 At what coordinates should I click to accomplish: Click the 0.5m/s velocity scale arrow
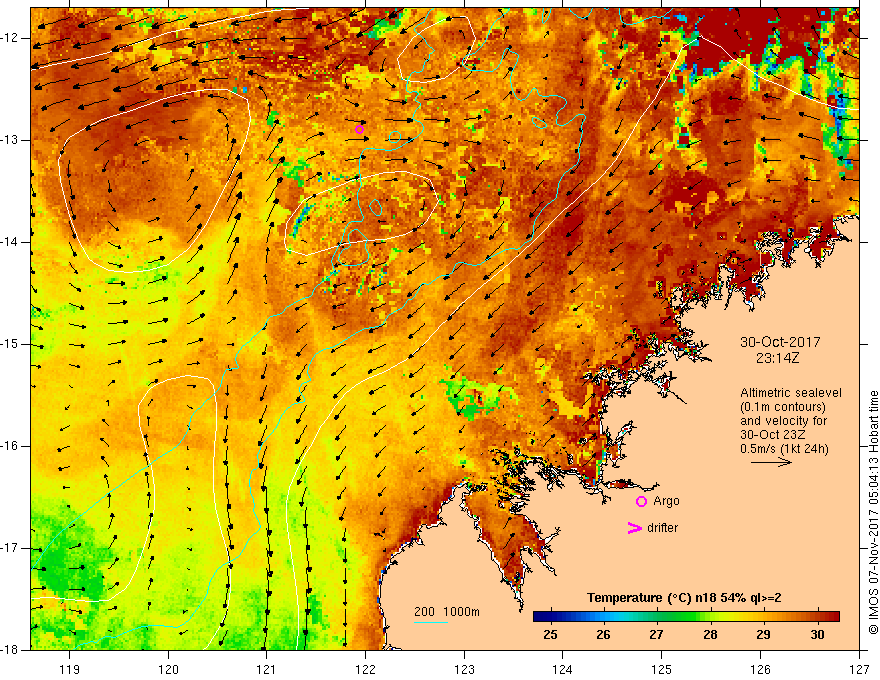(771, 462)
